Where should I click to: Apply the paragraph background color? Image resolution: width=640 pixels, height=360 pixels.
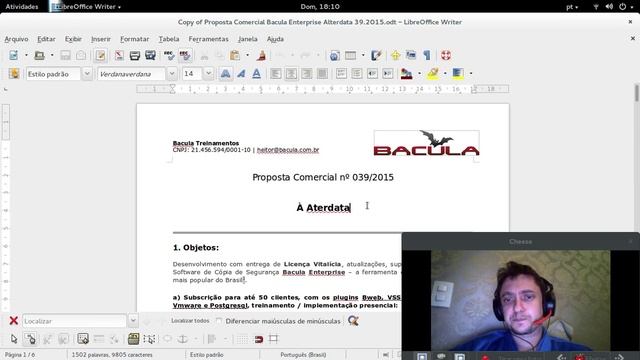(458, 73)
